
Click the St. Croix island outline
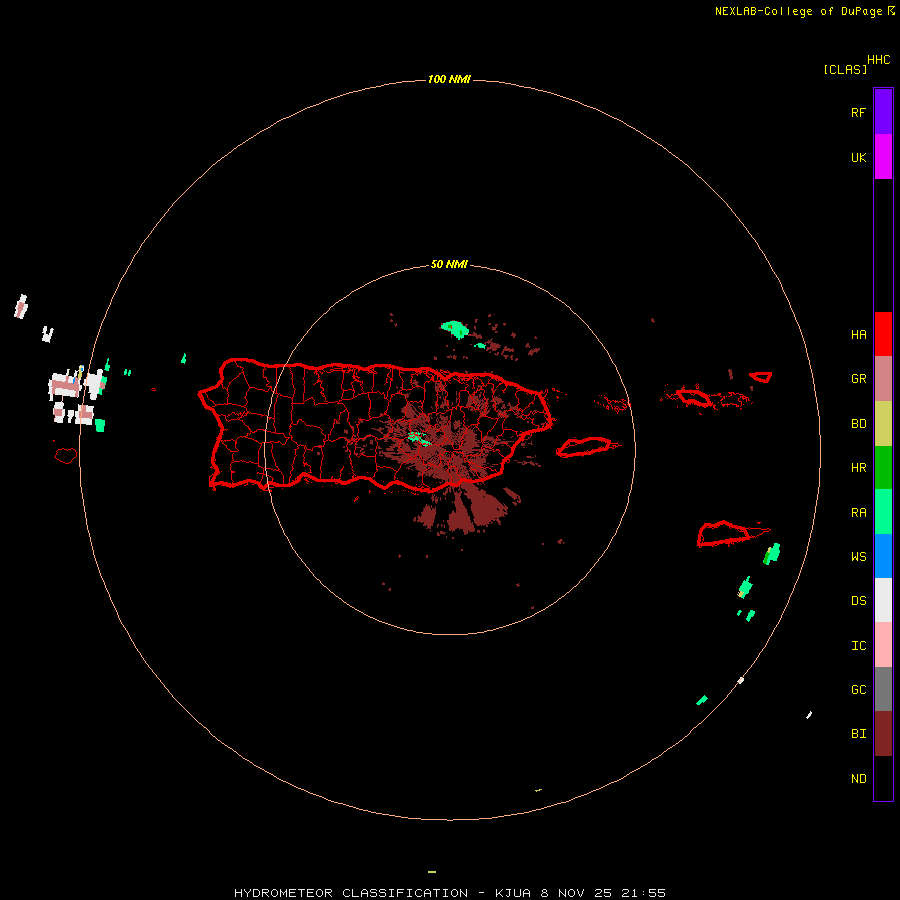coord(724,534)
